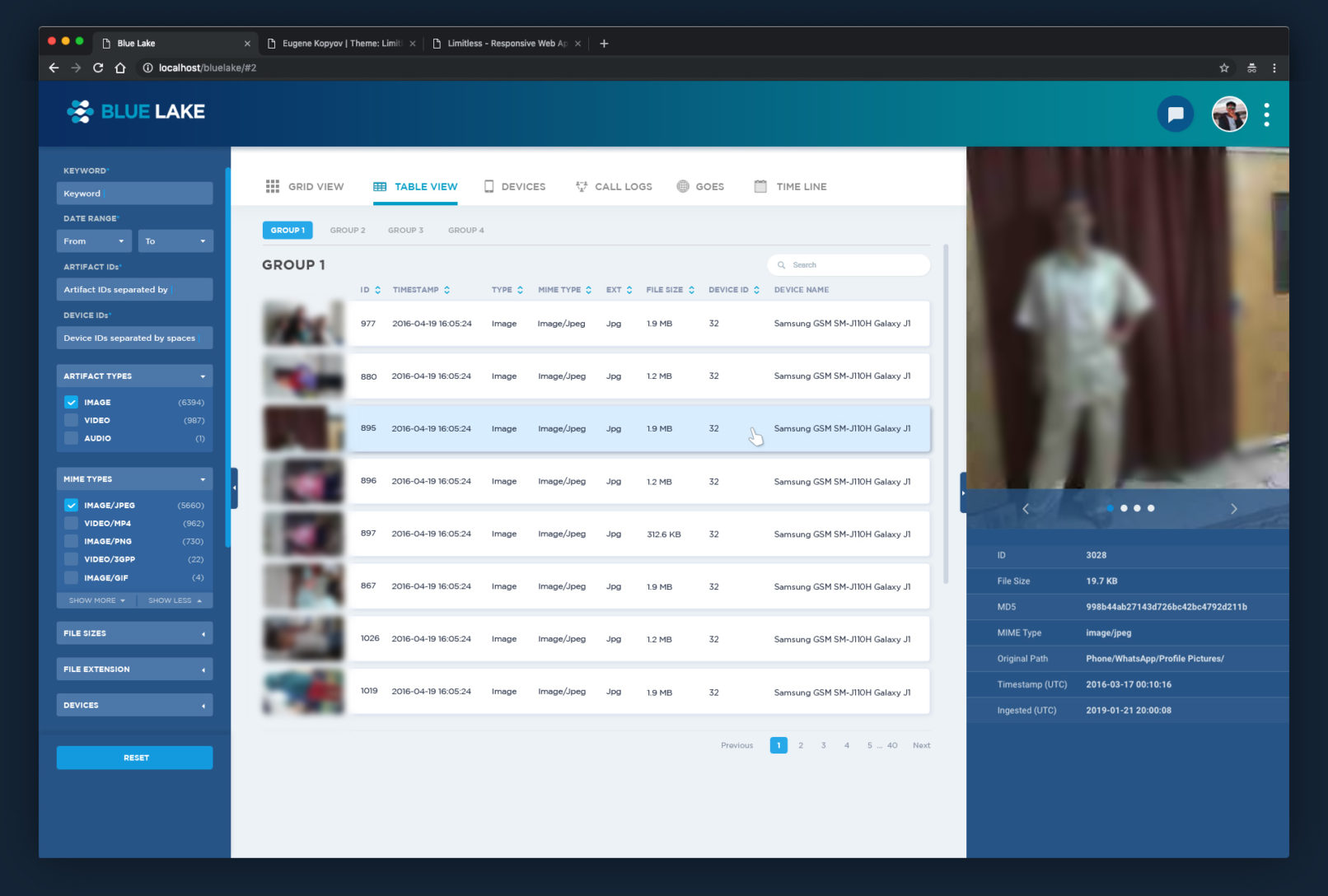Viewport: 1328px width, 896px height.
Task: Show previous image in preview carousel
Action: tap(1026, 509)
